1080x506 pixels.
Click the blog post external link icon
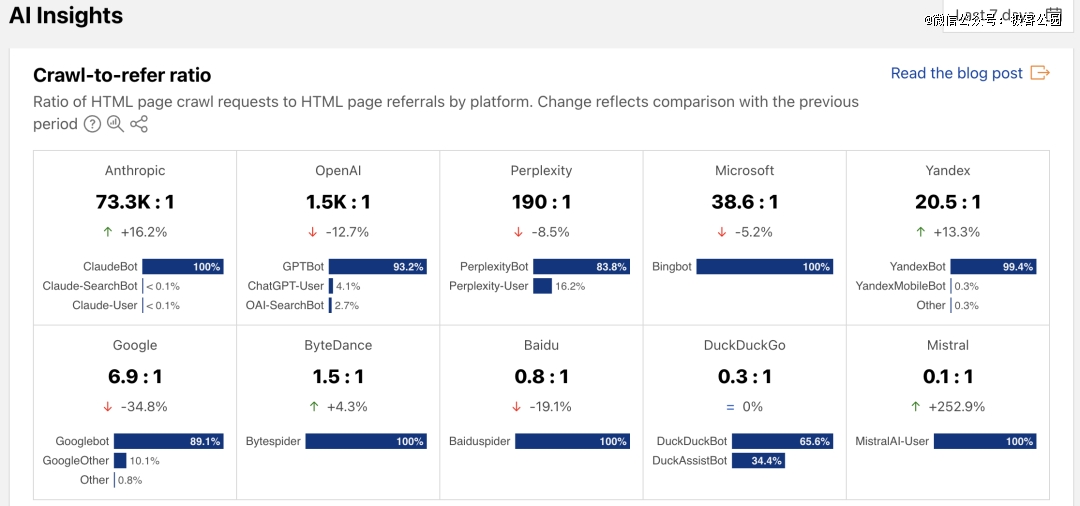(1040, 73)
